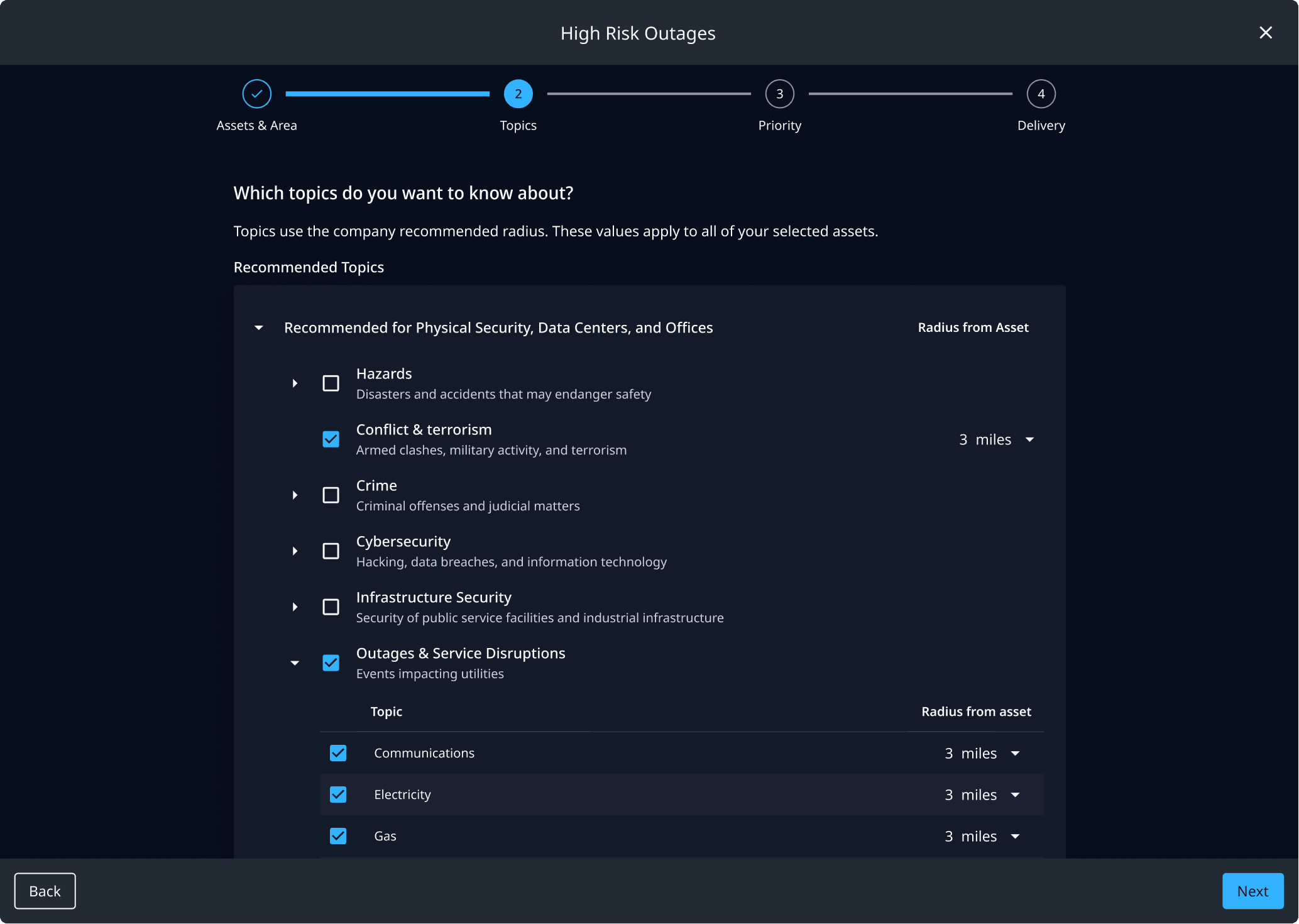This screenshot has width=1299, height=924.
Task: Open Communications radius miles dropdown
Action: pos(1015,754)
